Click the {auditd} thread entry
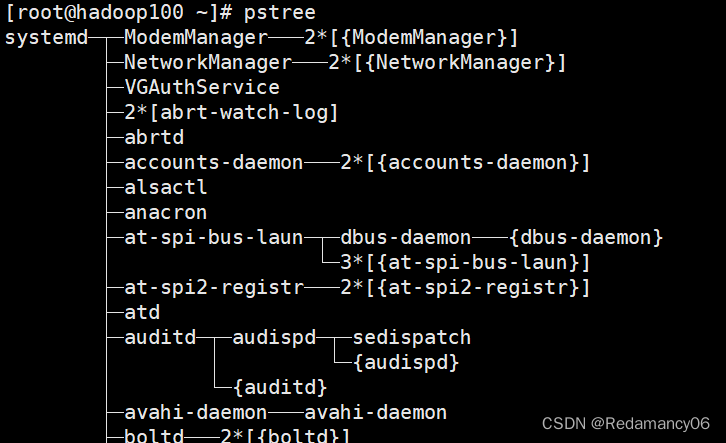726x443 pixels. click(279, 387)
